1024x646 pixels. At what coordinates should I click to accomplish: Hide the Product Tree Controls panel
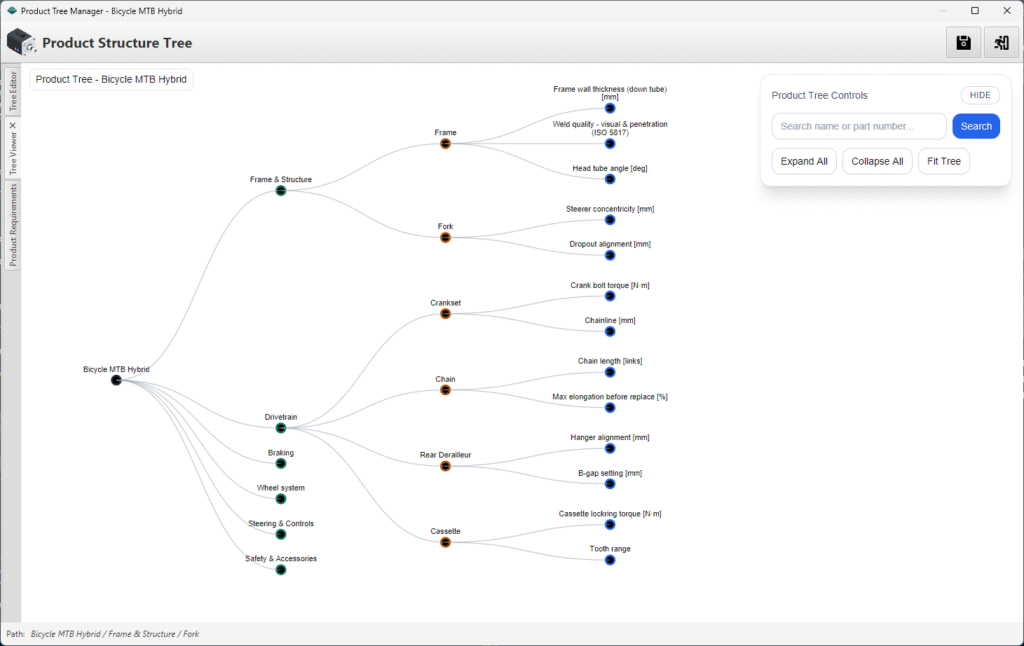click(x=979, y=95)
